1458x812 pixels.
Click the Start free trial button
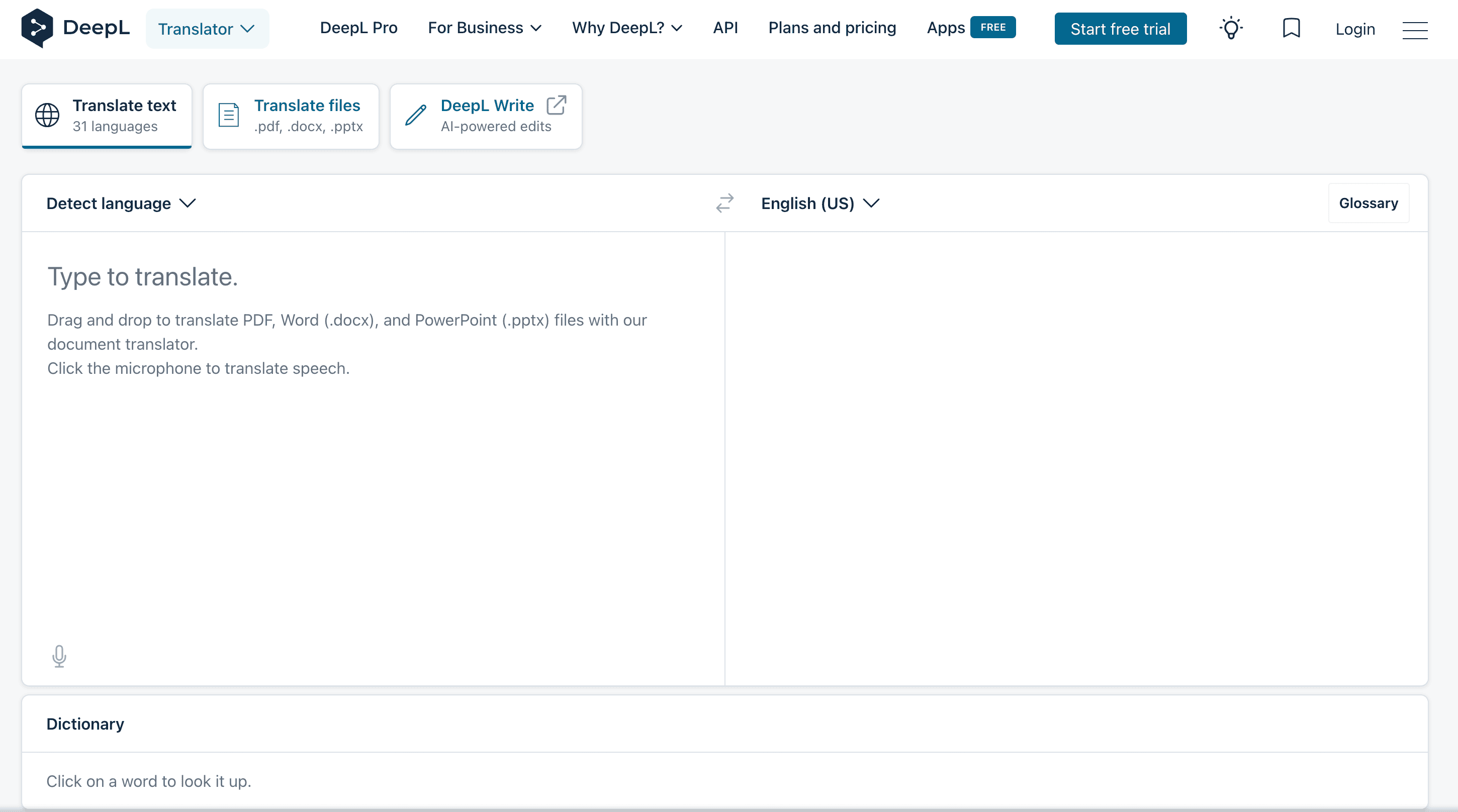(x=1120, y=29)
